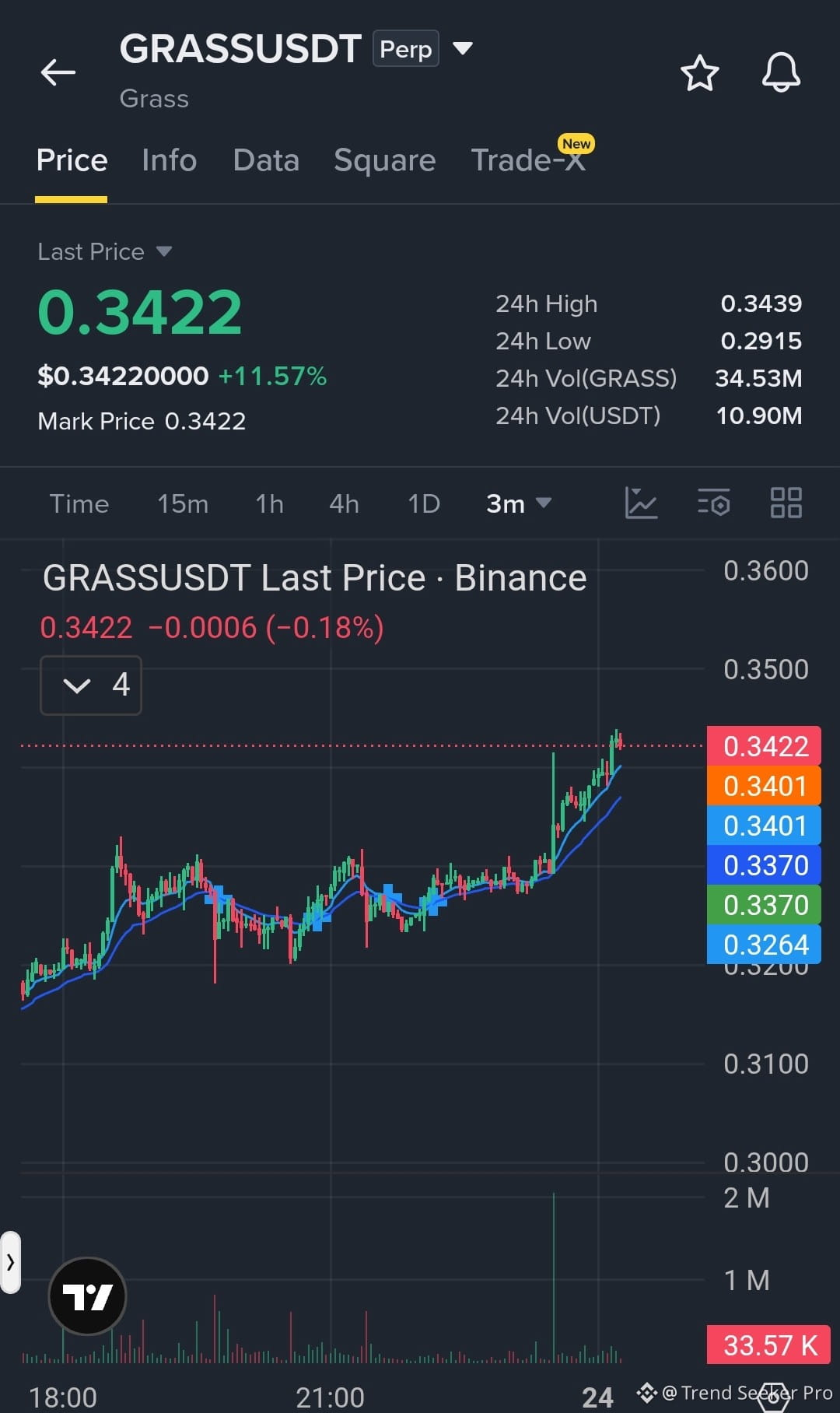Add GRASSUSDT to favorites with star
Screen dimensions: 840x1413
point(699,73)
